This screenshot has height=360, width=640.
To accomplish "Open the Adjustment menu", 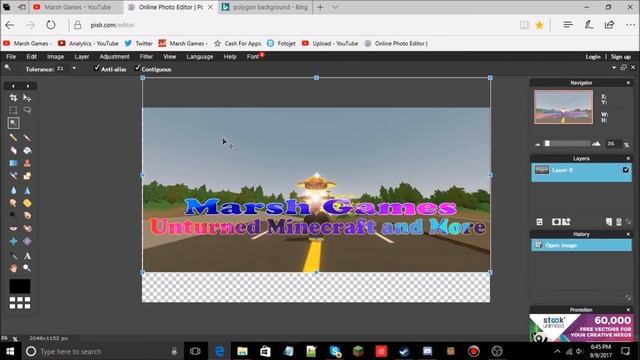I will (x=114, y=57).
